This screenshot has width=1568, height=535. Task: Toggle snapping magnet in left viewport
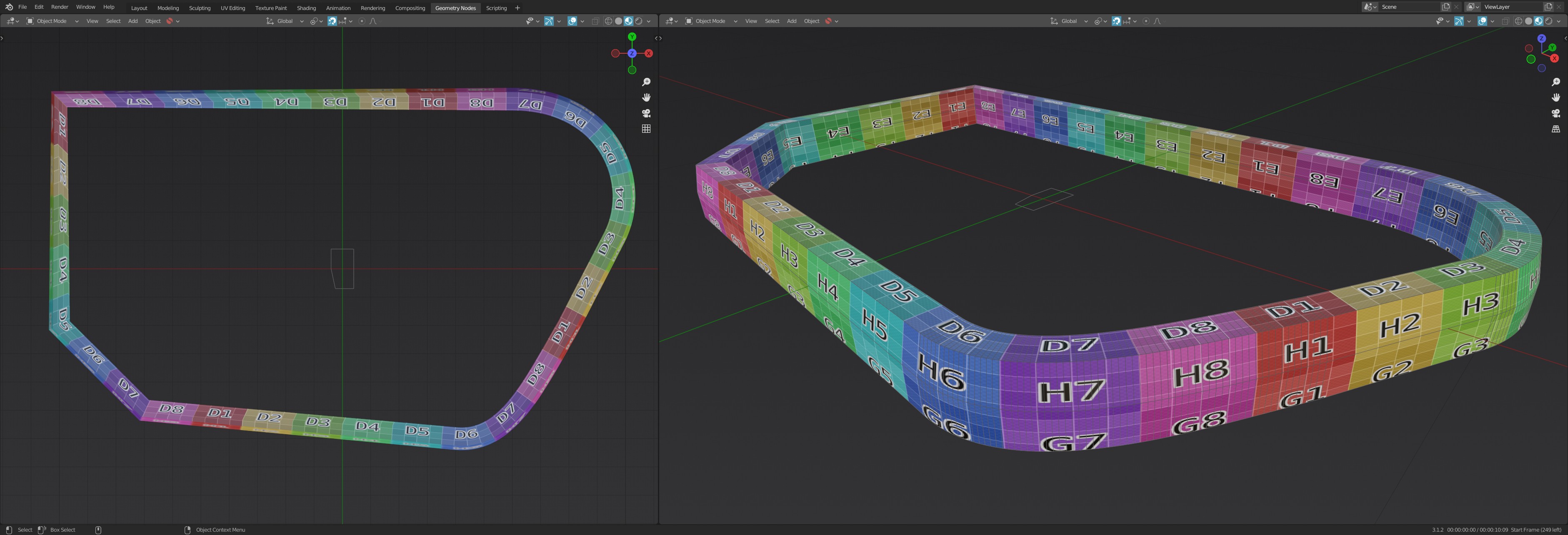click(333, 21)
